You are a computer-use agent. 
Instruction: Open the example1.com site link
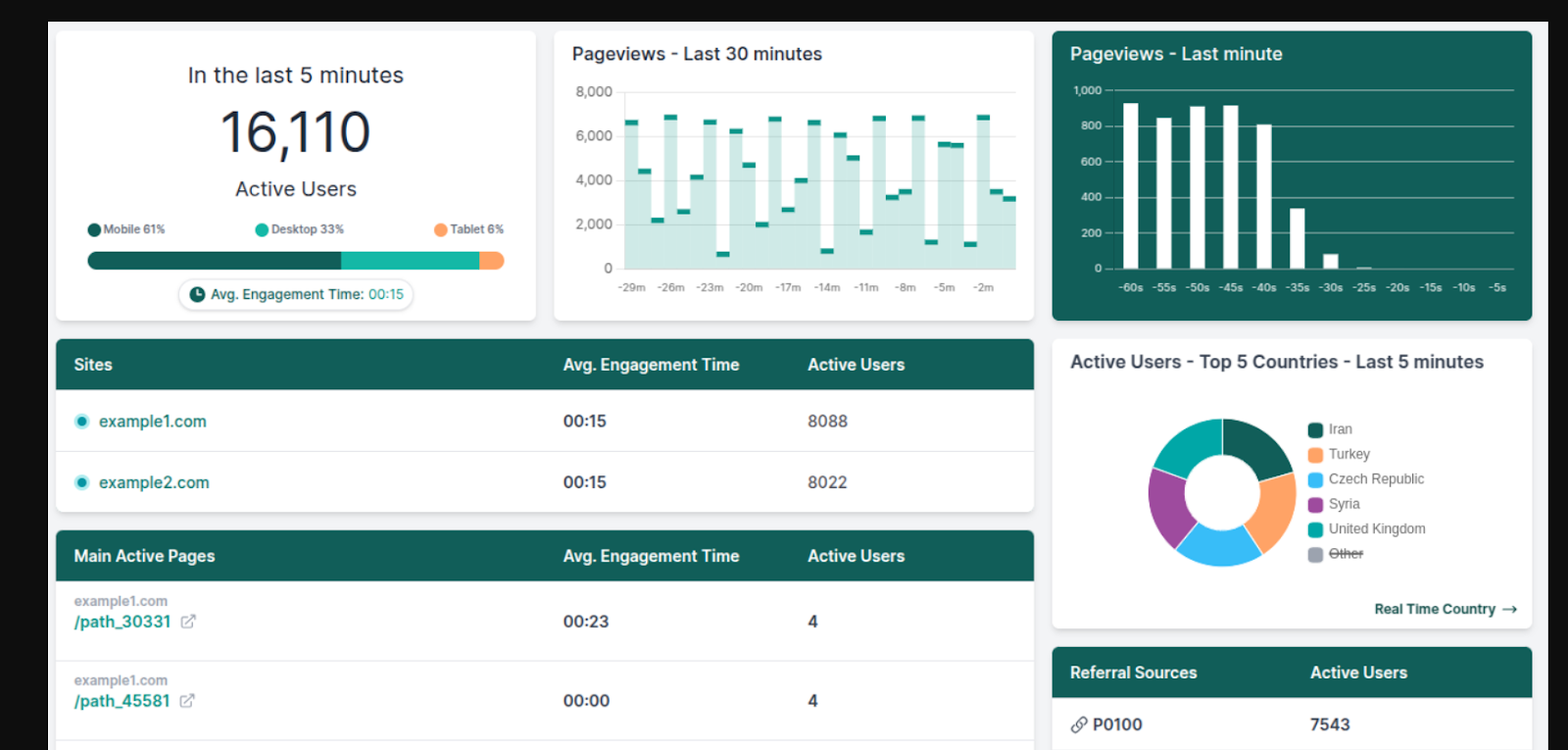153,422
